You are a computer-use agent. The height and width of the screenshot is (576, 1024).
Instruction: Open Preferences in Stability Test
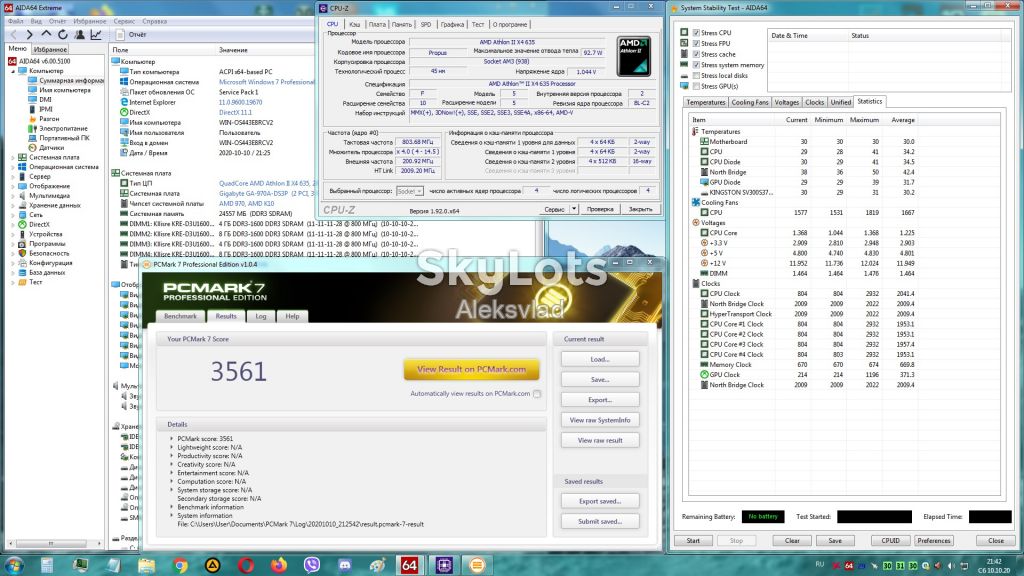[x=934, y=541]
